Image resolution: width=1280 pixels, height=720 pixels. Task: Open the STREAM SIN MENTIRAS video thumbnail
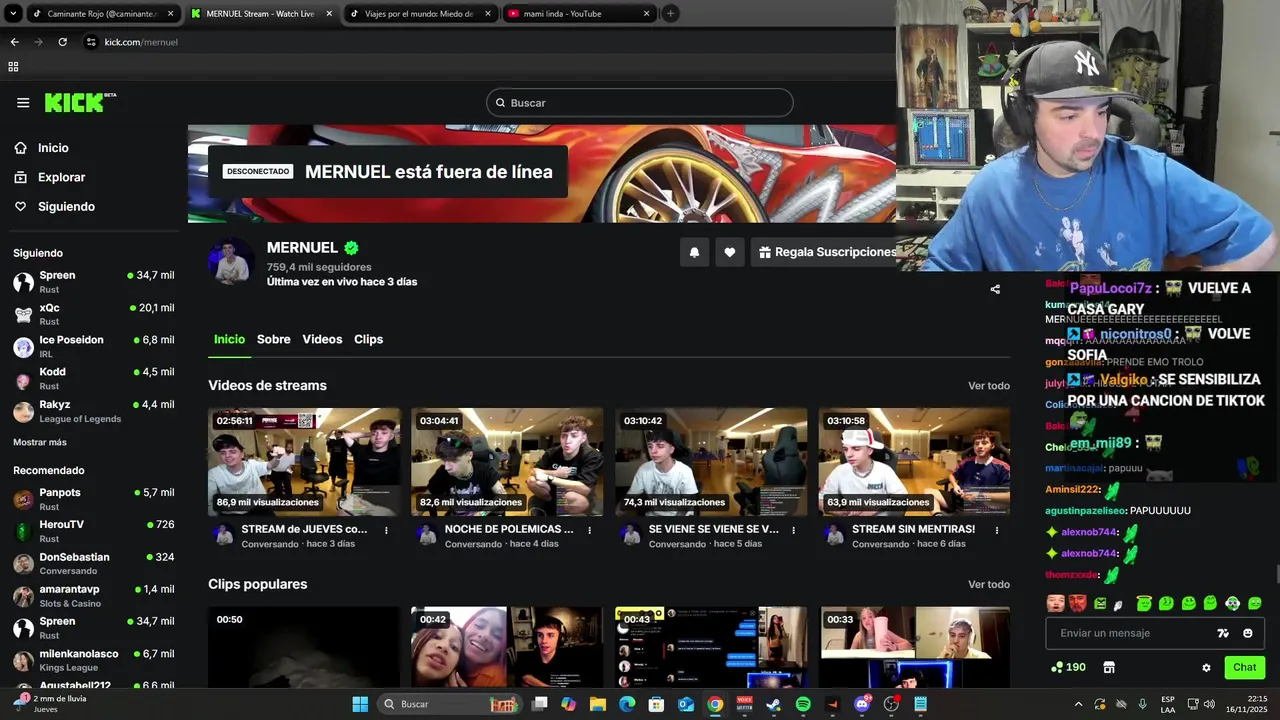(914, 461)
